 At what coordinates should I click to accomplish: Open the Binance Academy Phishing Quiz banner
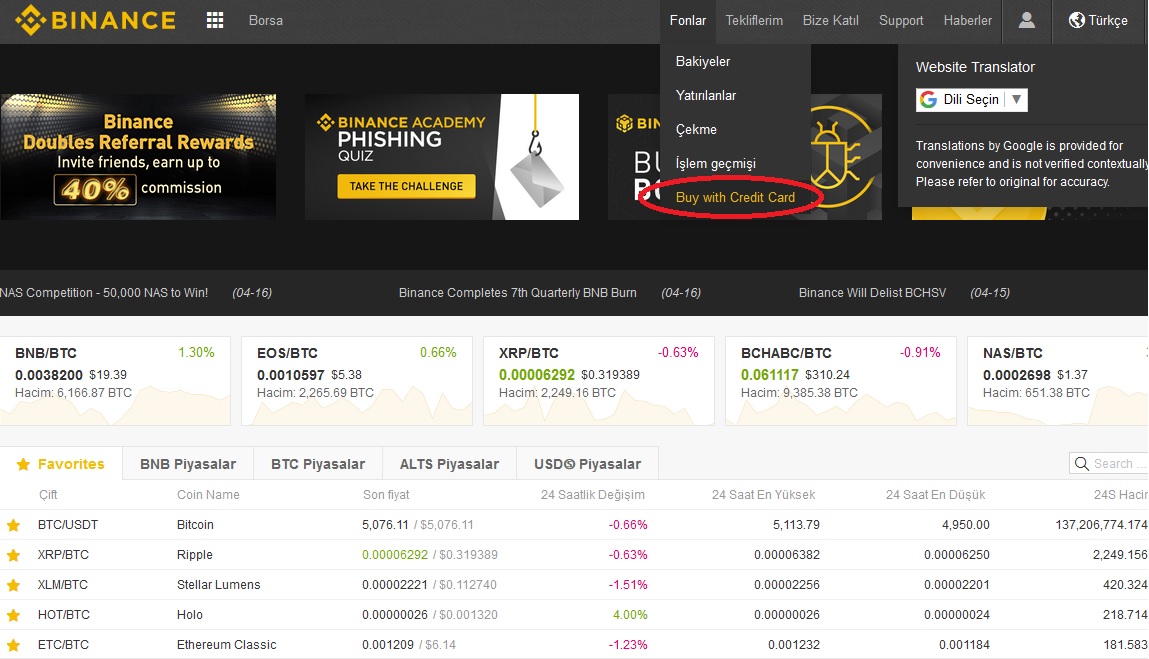coord(442,157)
